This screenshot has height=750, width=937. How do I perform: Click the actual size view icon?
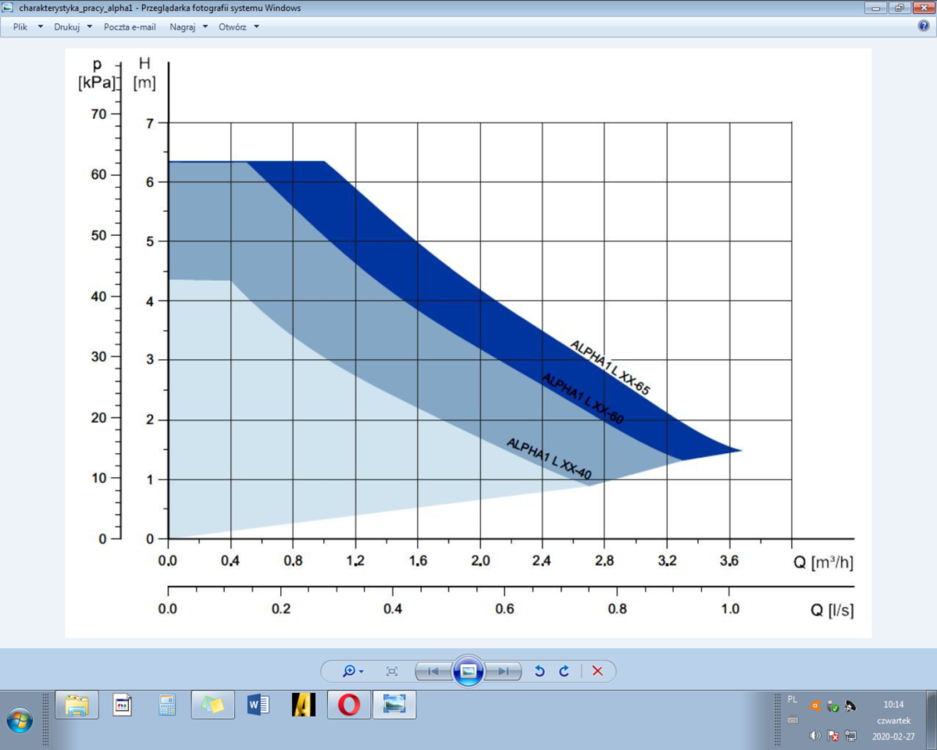392,671
